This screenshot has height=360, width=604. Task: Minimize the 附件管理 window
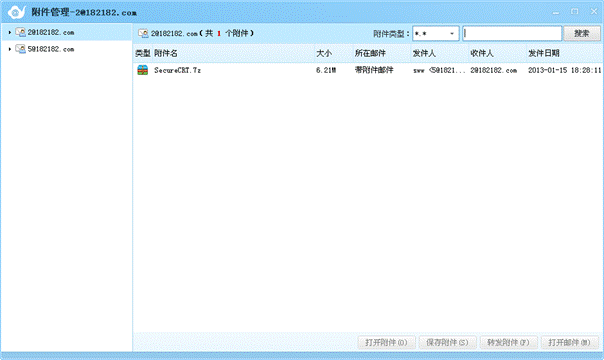click(556, 12)
